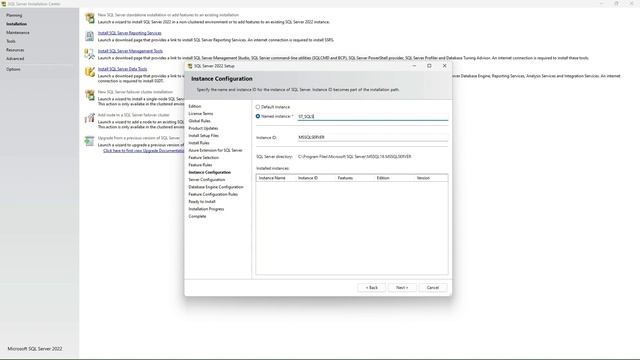The height and width of the screenshot is (360, 640).
Task: Click New SQL Server failover cluster installation
Action: [x=135, y=92]
